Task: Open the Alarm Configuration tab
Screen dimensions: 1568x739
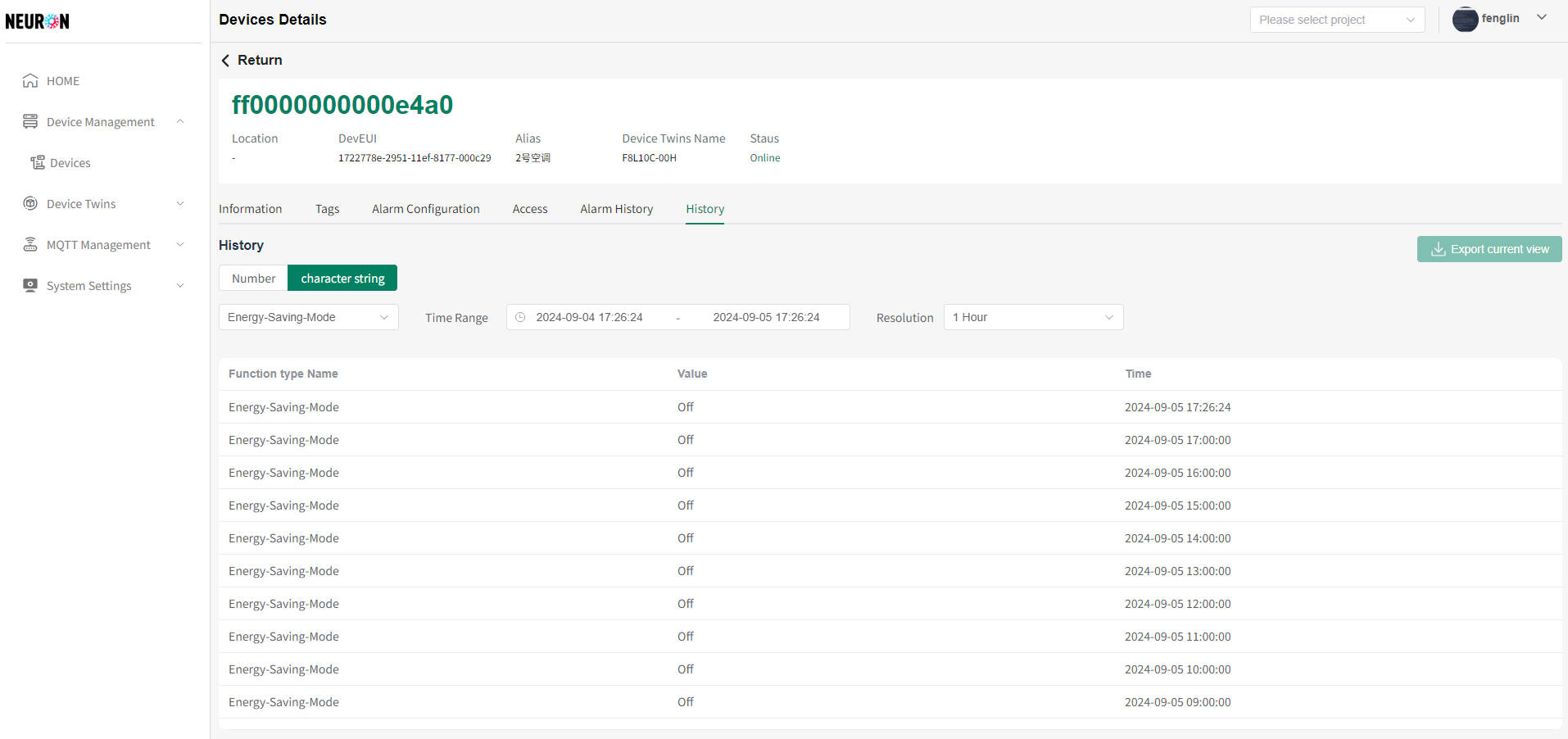Action: point(426,209)
